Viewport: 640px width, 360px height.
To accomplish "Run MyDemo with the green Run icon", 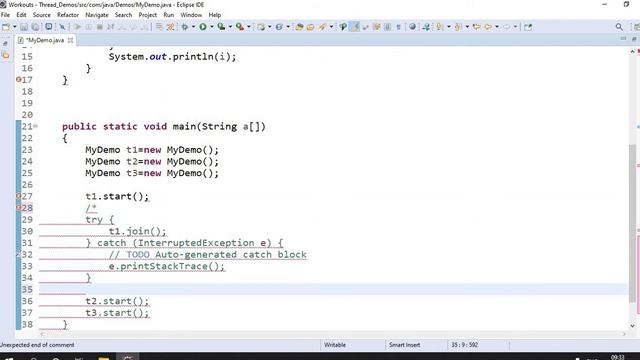I will tap(203, 27).
